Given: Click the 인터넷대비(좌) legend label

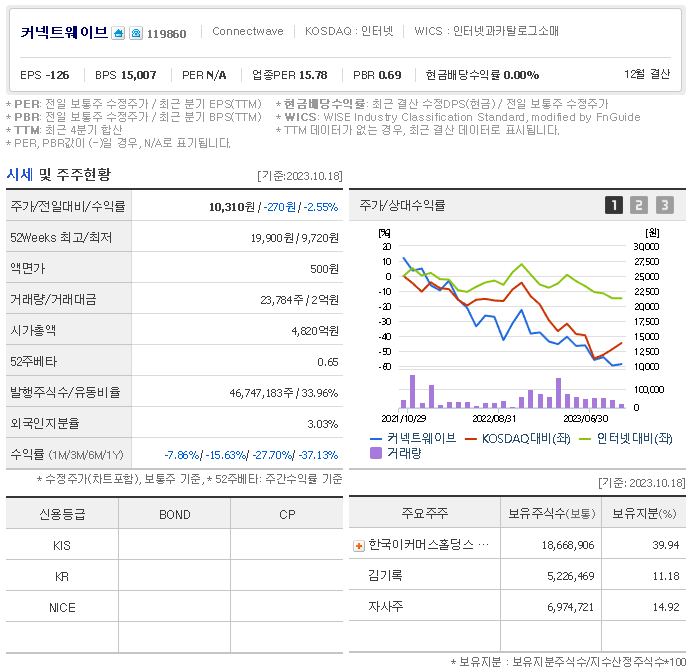Looking at the screenshot, I should [634, 438].
